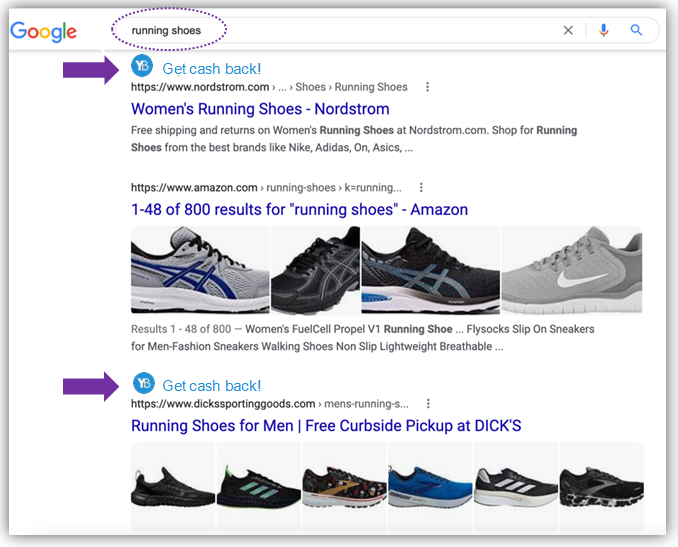Click the YB cash back icon above Dick's result
The height and width of the screenshot is (547, 678).
tap(144, 383)
